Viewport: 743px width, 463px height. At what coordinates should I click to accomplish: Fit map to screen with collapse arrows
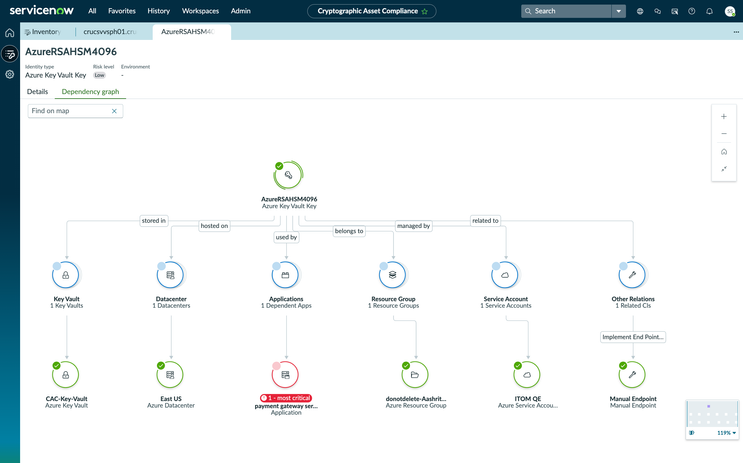click(x=724, y=169)
